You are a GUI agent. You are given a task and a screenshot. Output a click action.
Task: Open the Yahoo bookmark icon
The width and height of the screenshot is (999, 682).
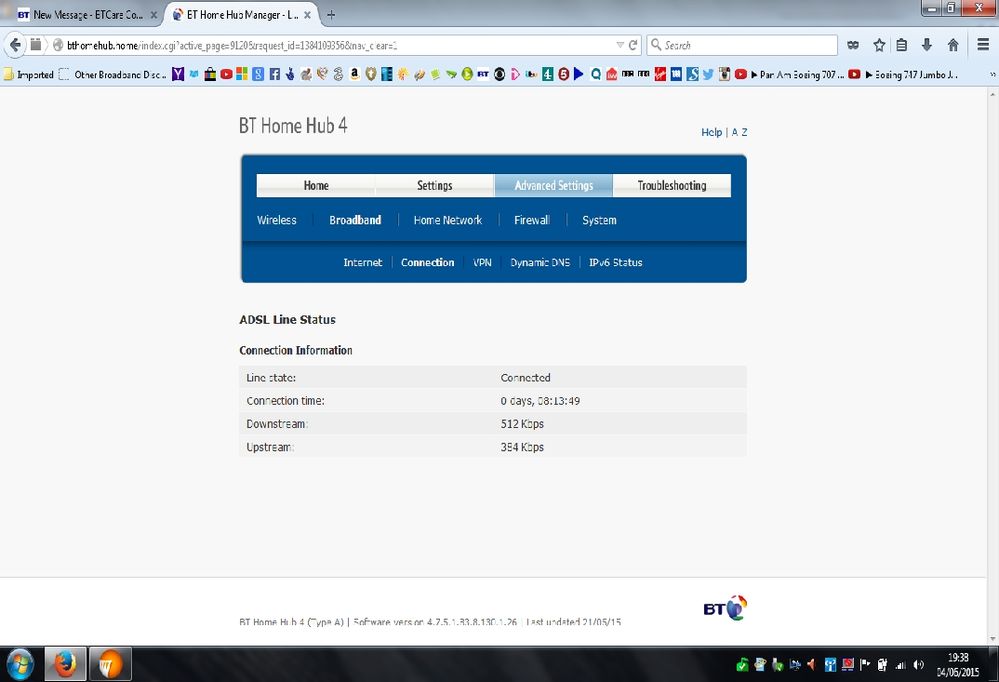click(178, 75)
